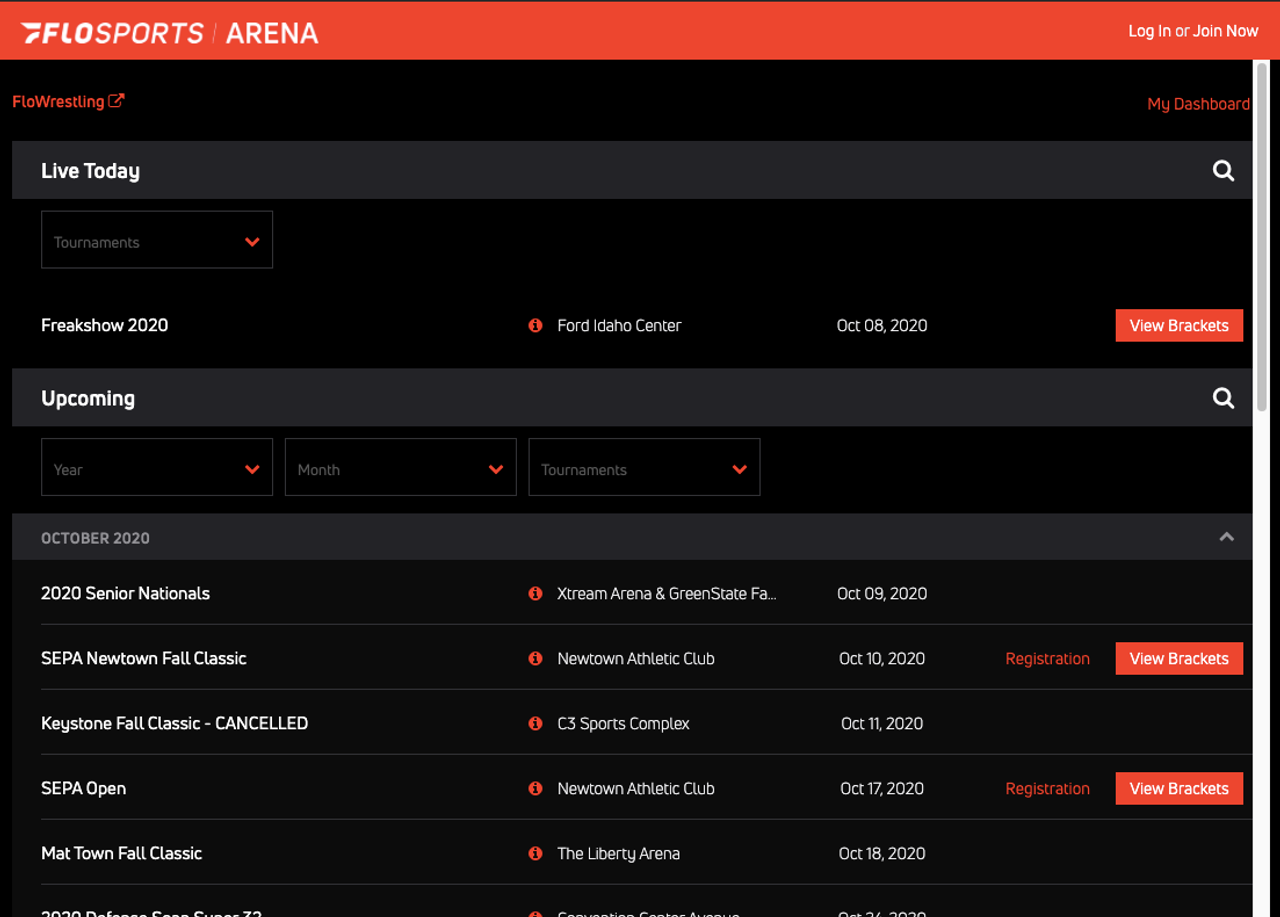The height and width of the screenshot is (917, 1280).
Task: Collapse the October 2020 event list
Action: coord(1226,537)
